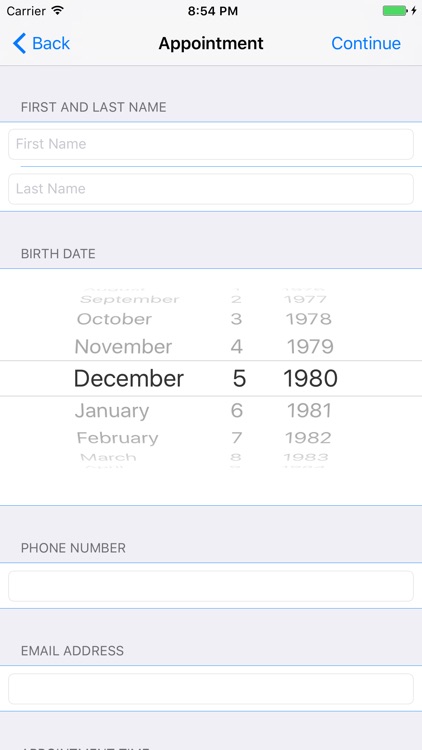Image resolution: width=422 pixels, height=750 pixels.
Task: Focus the First Name field
Action: tap(211, 144)
